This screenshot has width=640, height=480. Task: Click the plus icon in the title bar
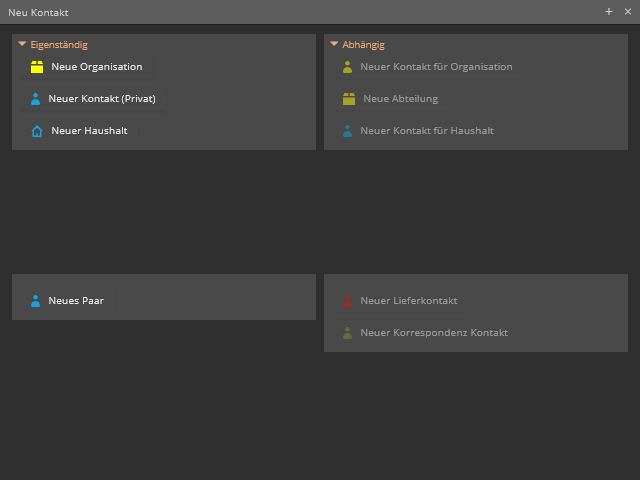point(609,12)
